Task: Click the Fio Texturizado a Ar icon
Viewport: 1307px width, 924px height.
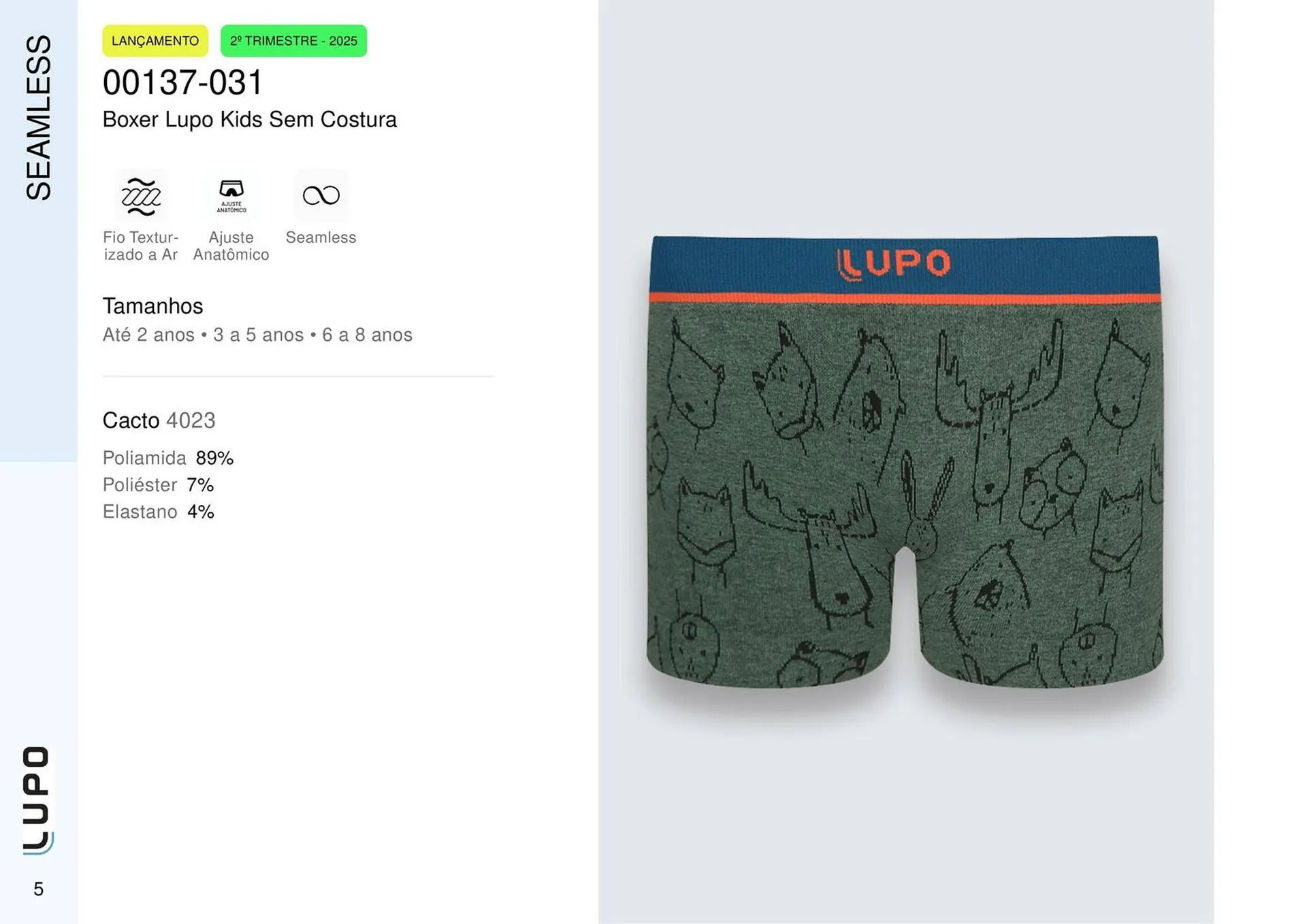Action: pos(141,196)
